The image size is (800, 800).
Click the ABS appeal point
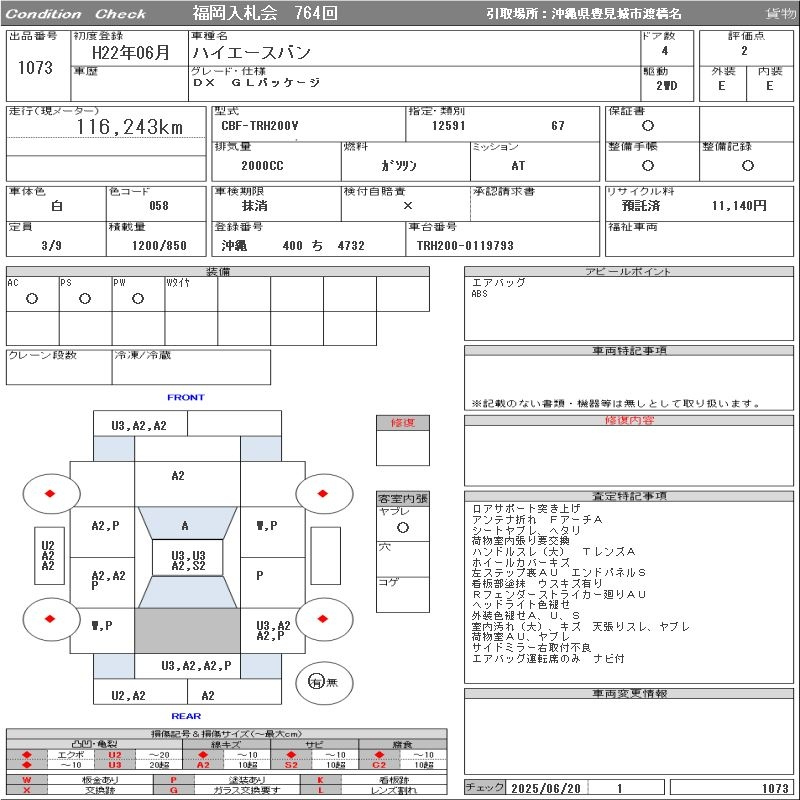[480, 293]
